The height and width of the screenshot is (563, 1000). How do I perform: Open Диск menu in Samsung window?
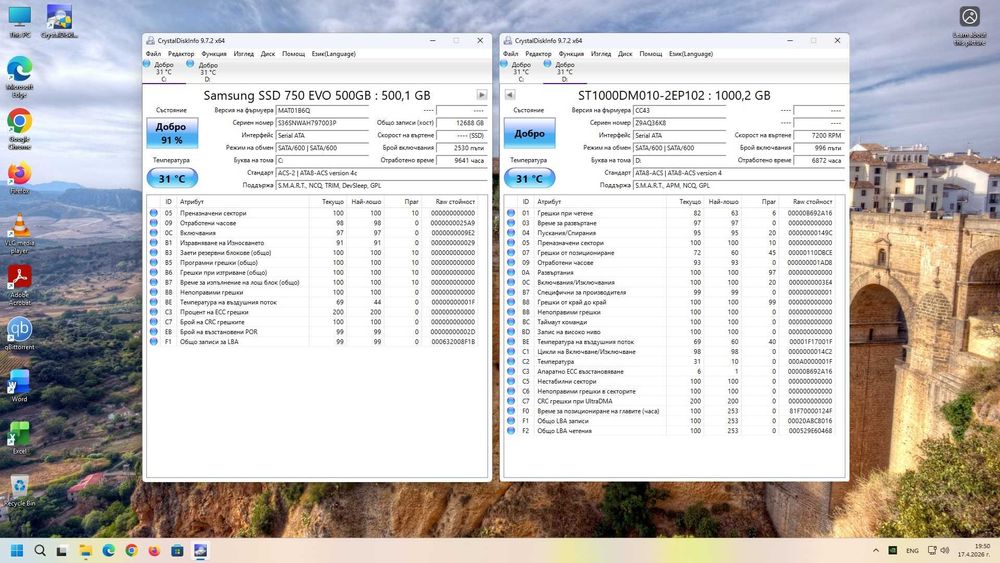268,54
